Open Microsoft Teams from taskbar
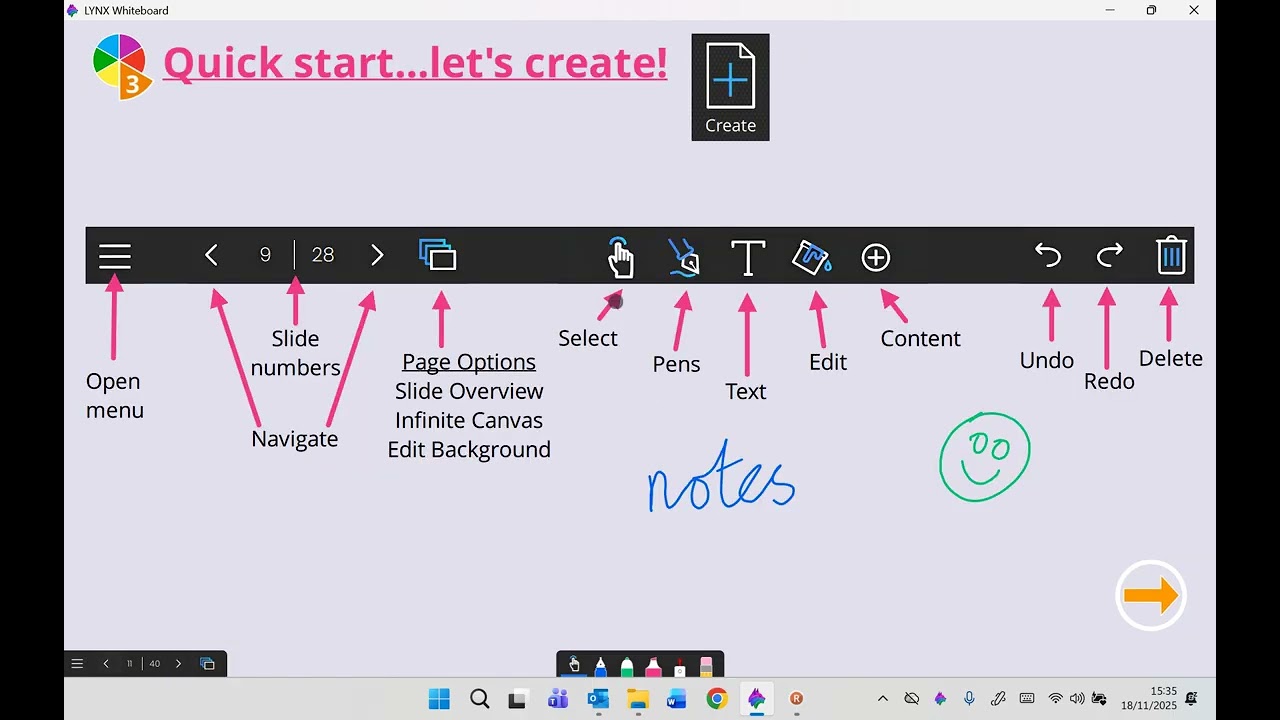 558,699
